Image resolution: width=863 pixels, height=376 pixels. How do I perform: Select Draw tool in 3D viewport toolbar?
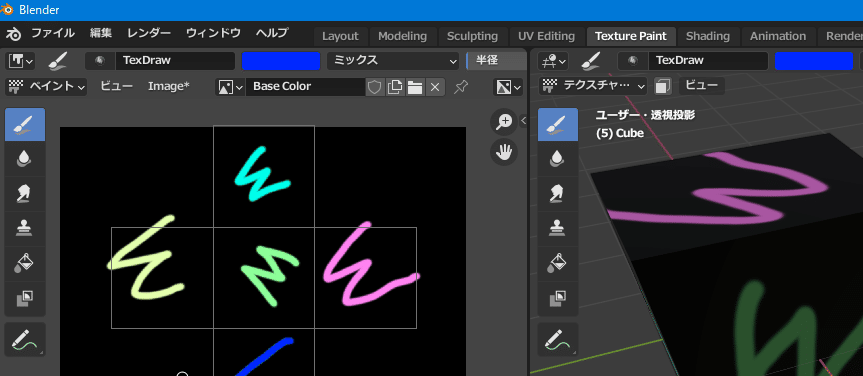(x=558, y=125)
